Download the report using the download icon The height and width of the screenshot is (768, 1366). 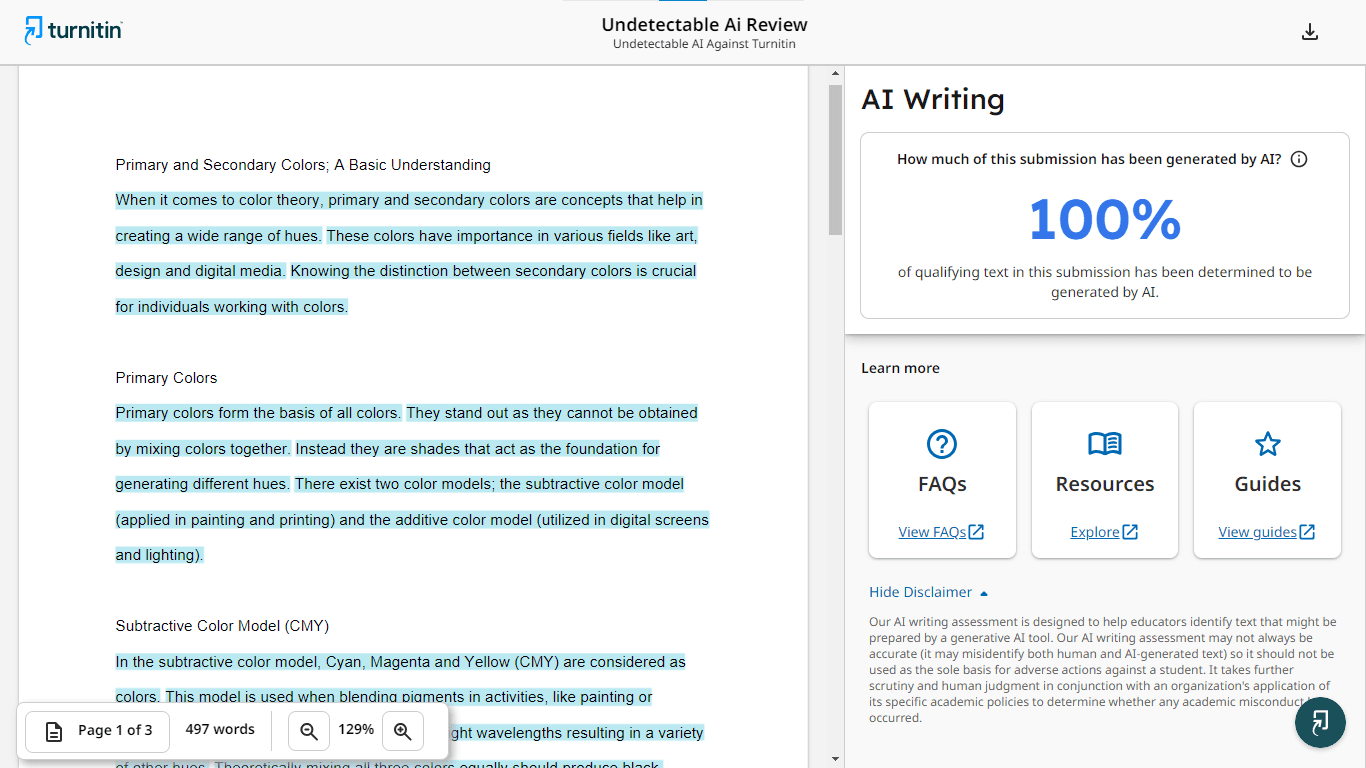(1310, 32)
